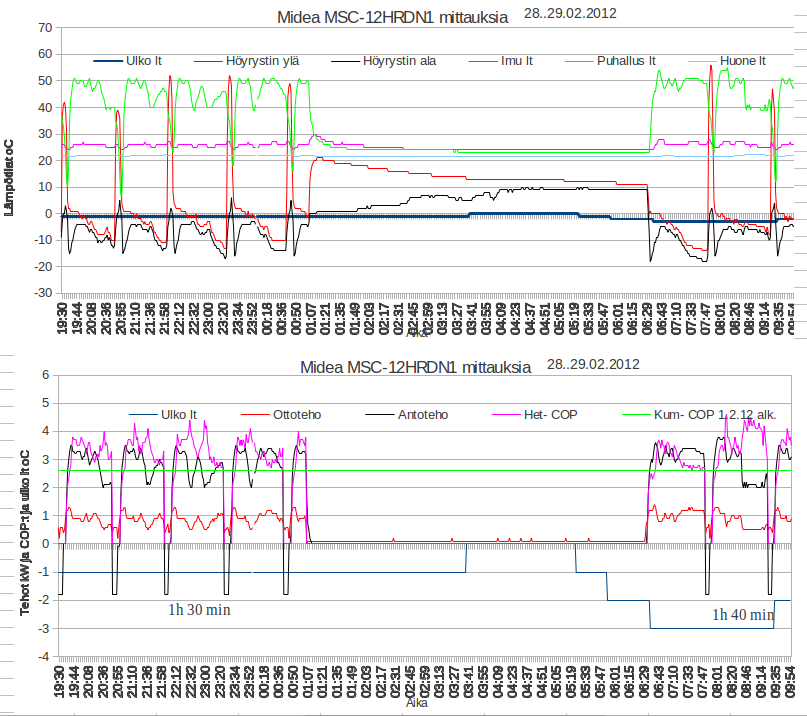Select the "1h 30 min" annotation
Viewport: 807px width, 716px height.
pyautogui.click(x=200, y=609)
